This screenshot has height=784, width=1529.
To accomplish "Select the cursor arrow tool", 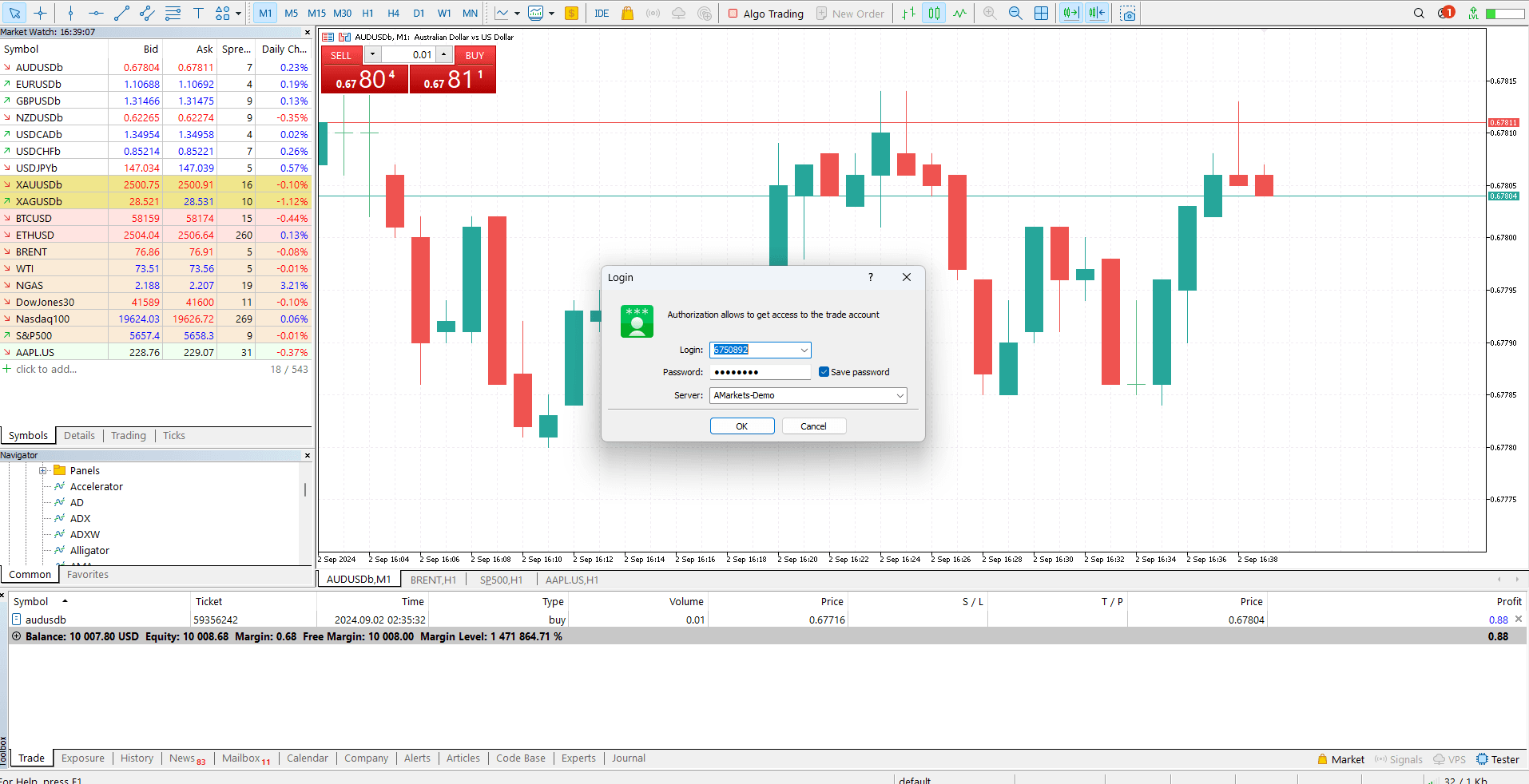I will click(14, 13).
